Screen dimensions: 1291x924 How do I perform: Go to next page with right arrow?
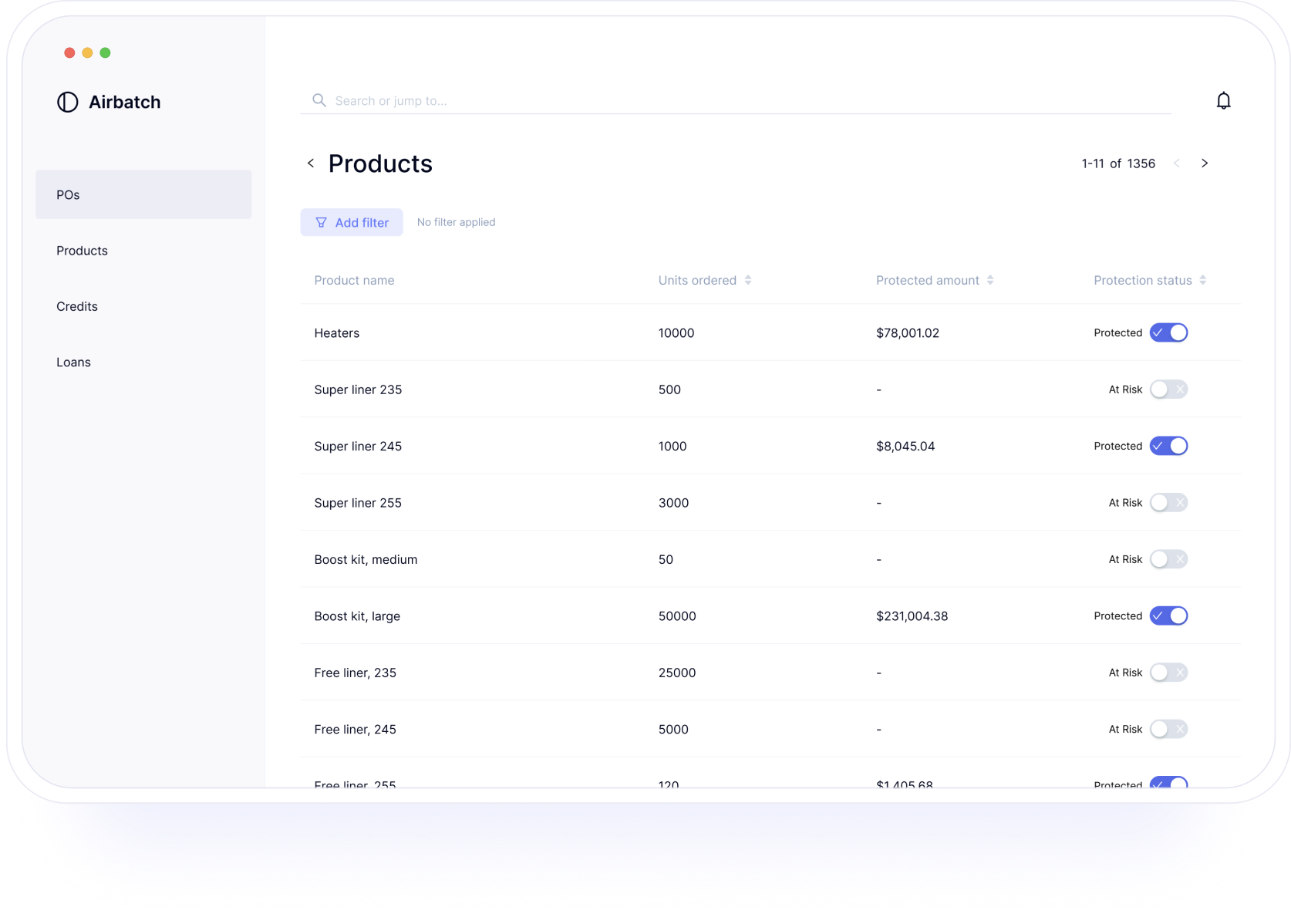[1205, 163]
